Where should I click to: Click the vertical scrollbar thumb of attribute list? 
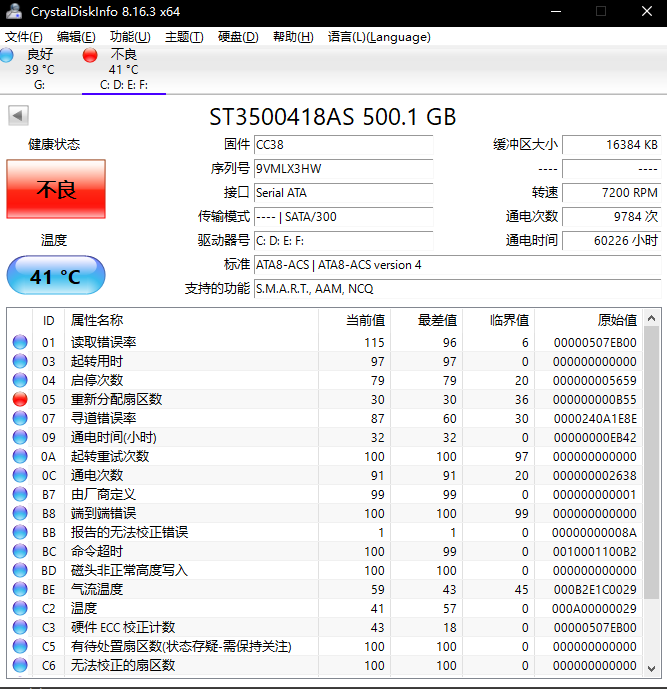pyautogui.click(x=652, y=463)
